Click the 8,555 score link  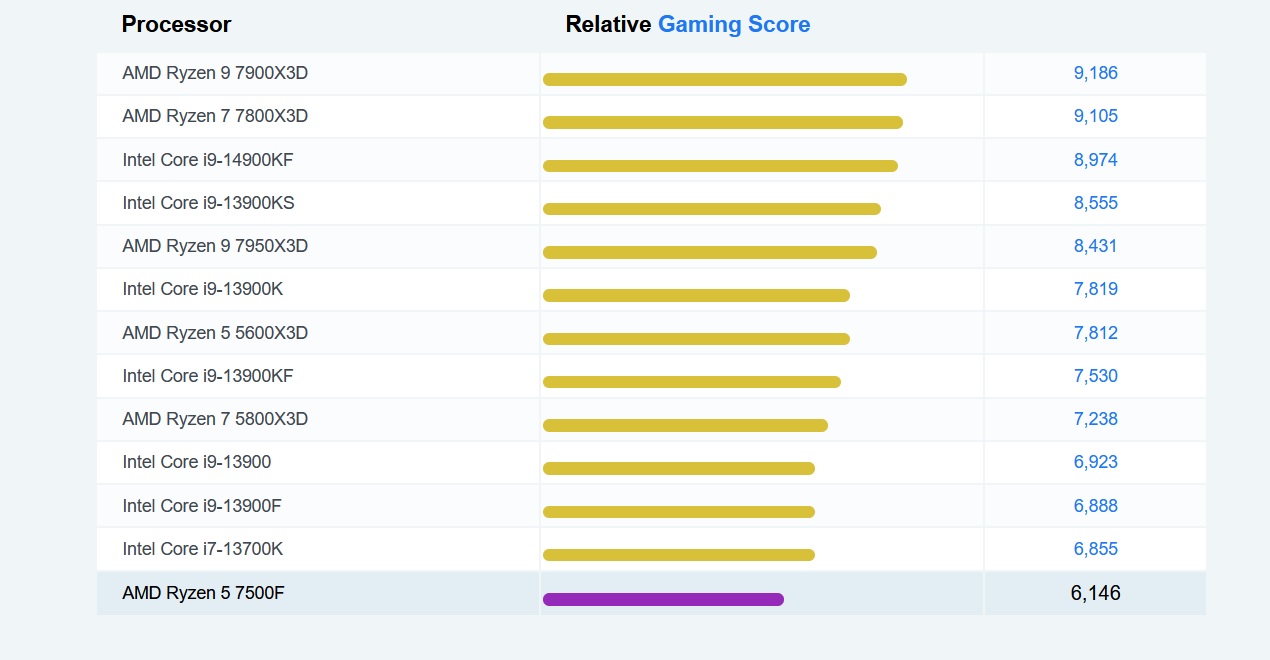pyautogui.click(x=1096, y=203)
